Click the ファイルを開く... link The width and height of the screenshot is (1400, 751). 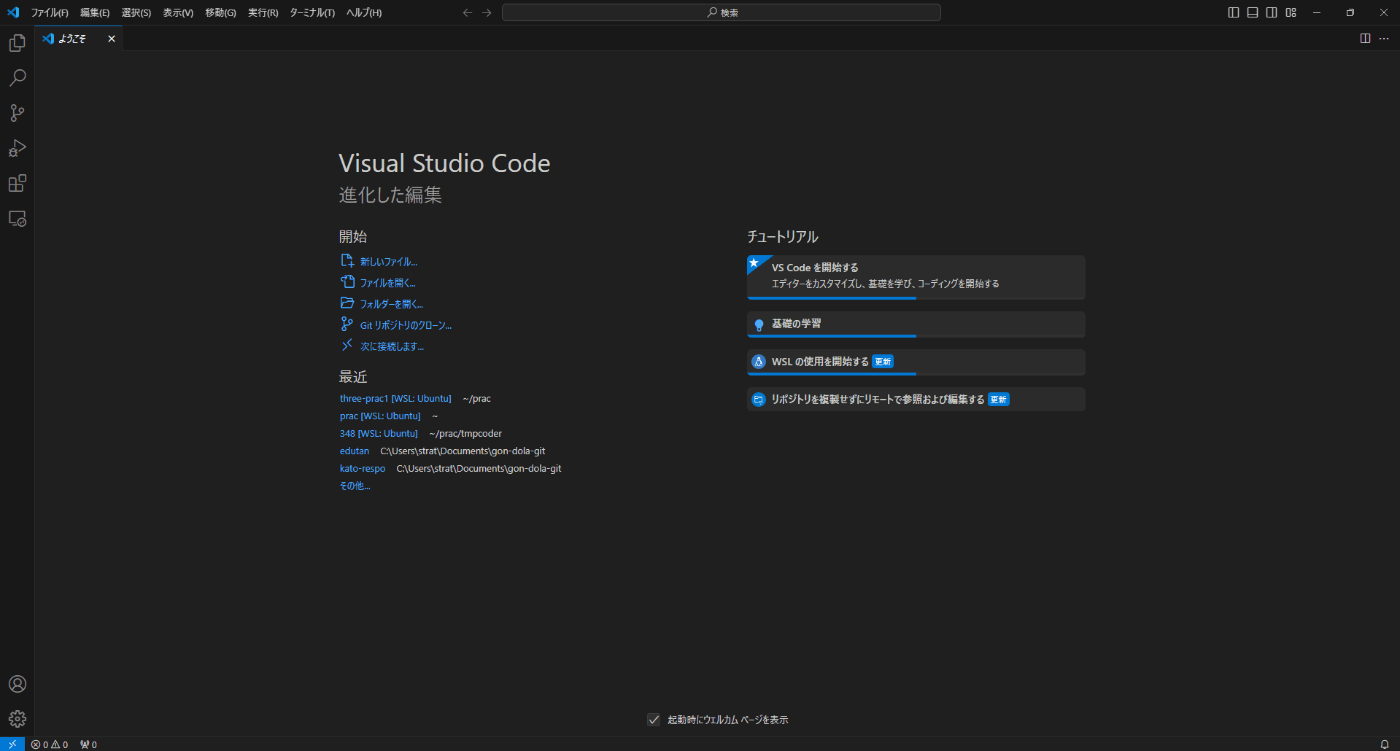(x=388, y=283)
